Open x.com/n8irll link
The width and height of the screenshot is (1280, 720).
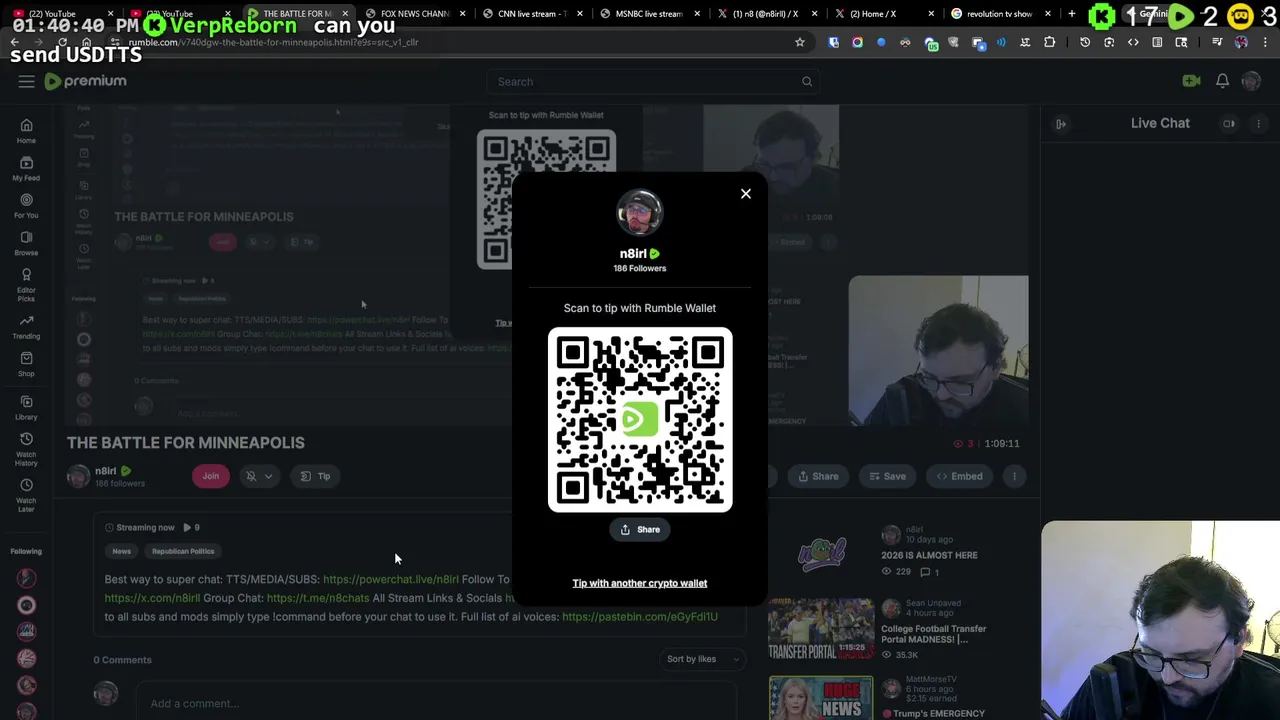tap(152, 598)
